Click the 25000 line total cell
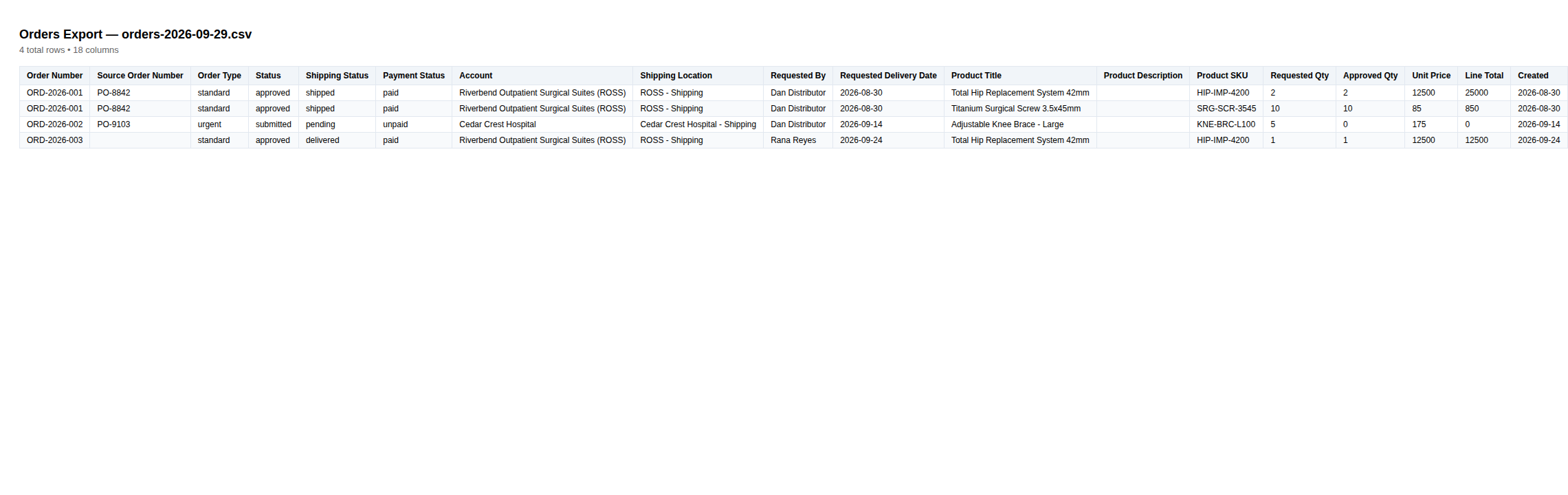This screenshot has width=1568, height=495. coord(1484,93)
